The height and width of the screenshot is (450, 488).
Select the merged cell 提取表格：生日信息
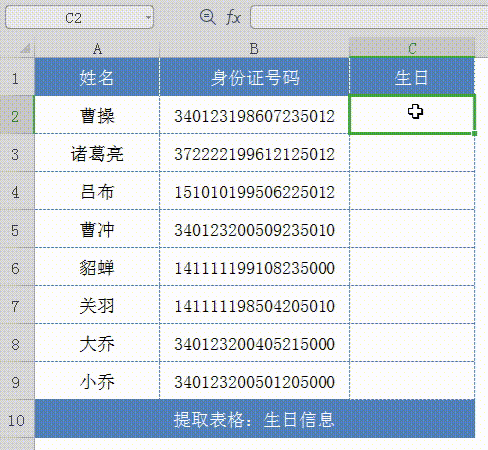click(255, 419)
